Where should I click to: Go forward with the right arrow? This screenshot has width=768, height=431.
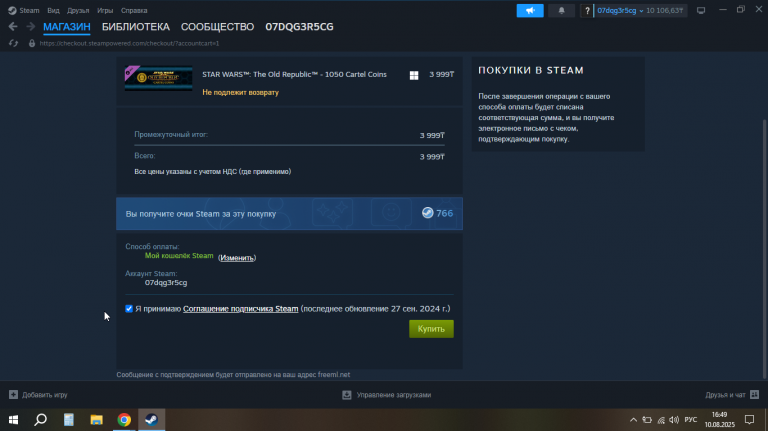coord(30,26)
